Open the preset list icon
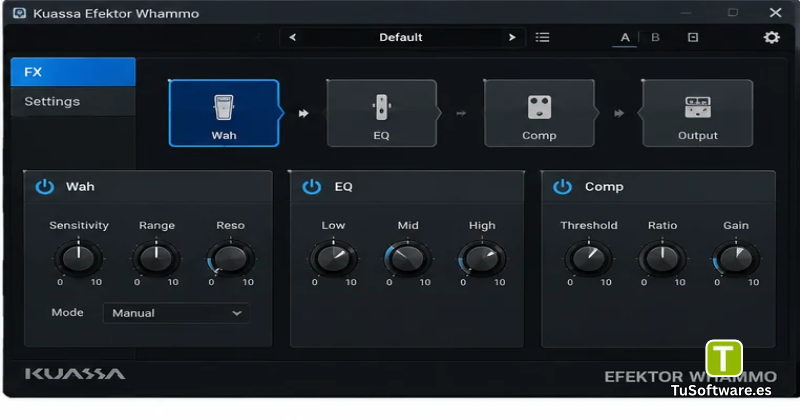 [542, 37]
